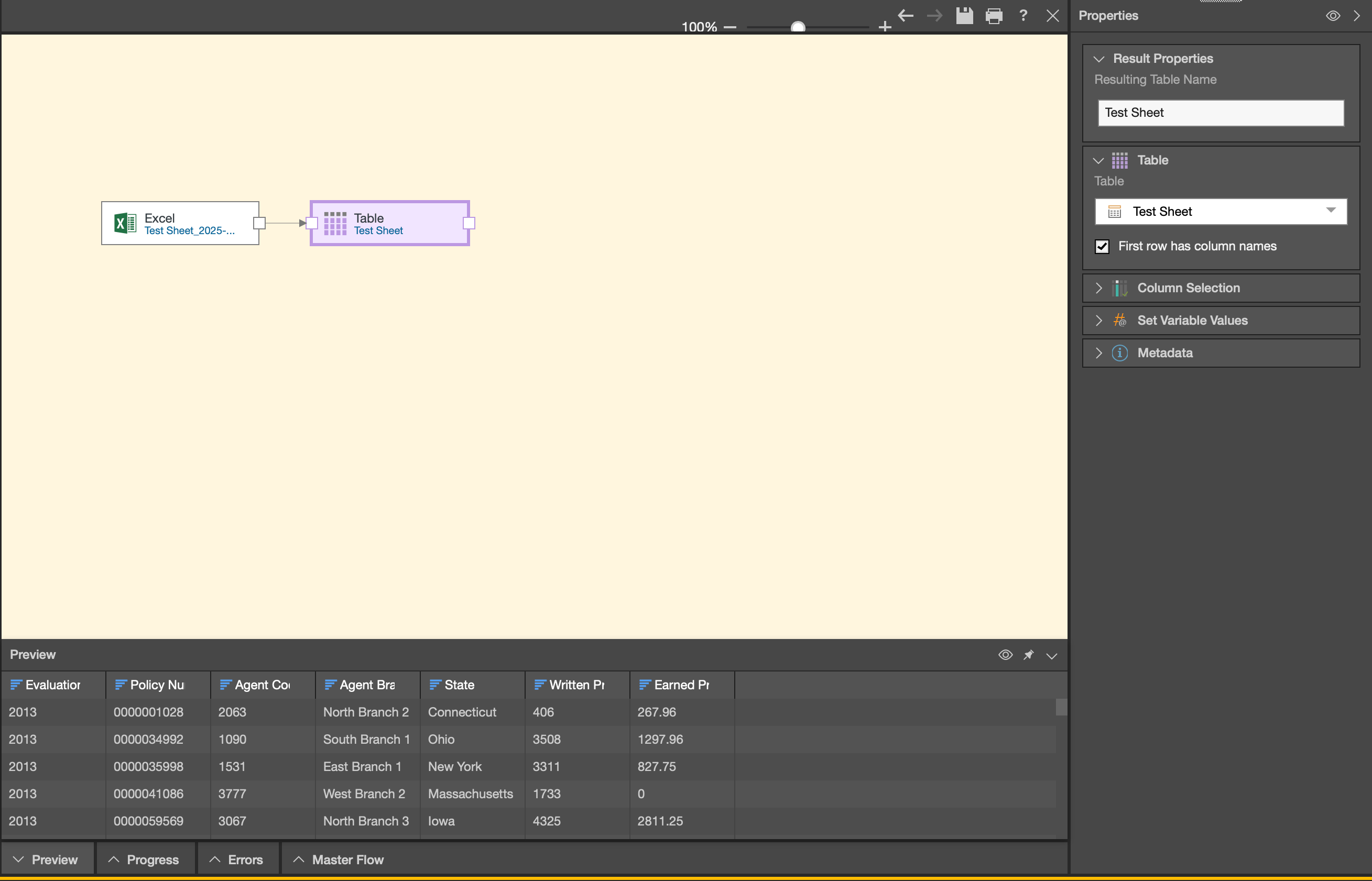
Task: Open the Test Sheet table dropdown
Action: coord(1221,212)
